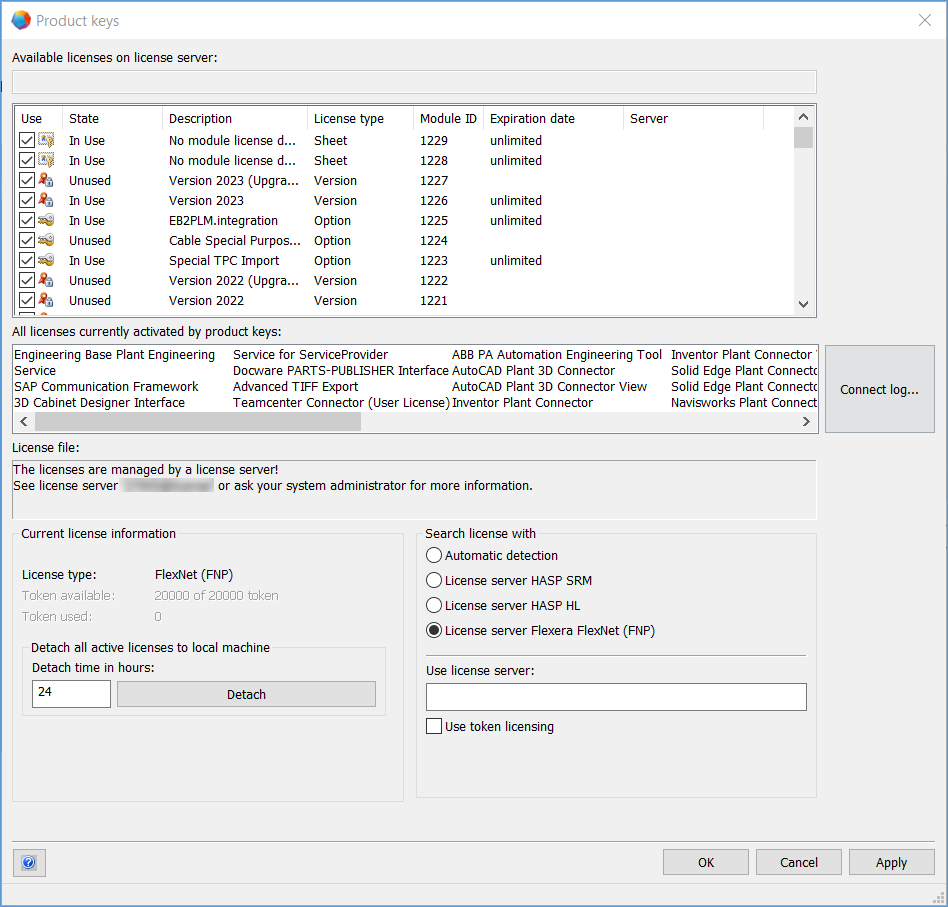The image size is (948, 907).
Task: Uncheck the Use checkbox for Module 1227
Action: coord(27,181)
